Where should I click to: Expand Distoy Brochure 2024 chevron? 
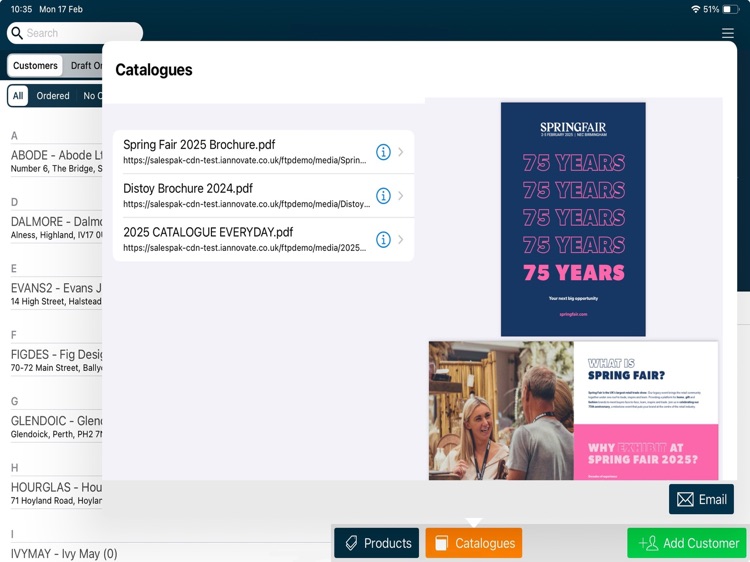401,196
